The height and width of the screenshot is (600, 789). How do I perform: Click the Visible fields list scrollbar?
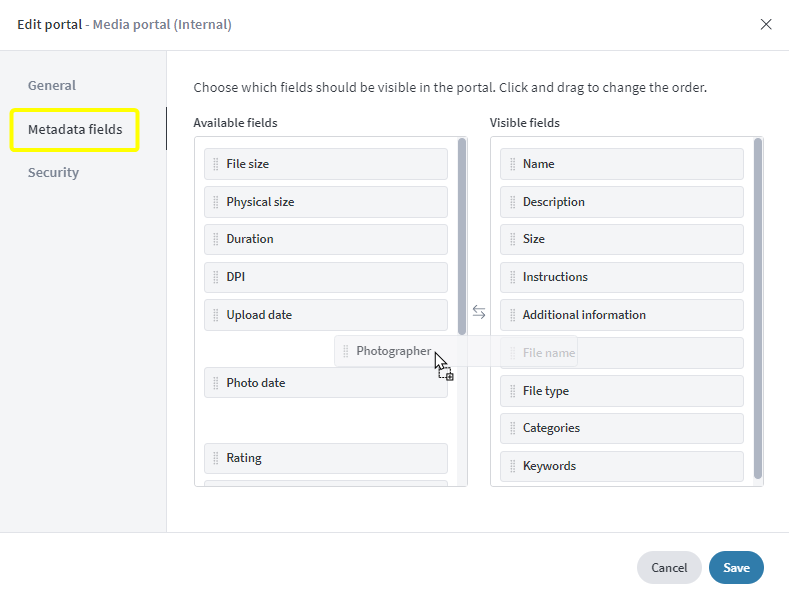coord(758,309)
